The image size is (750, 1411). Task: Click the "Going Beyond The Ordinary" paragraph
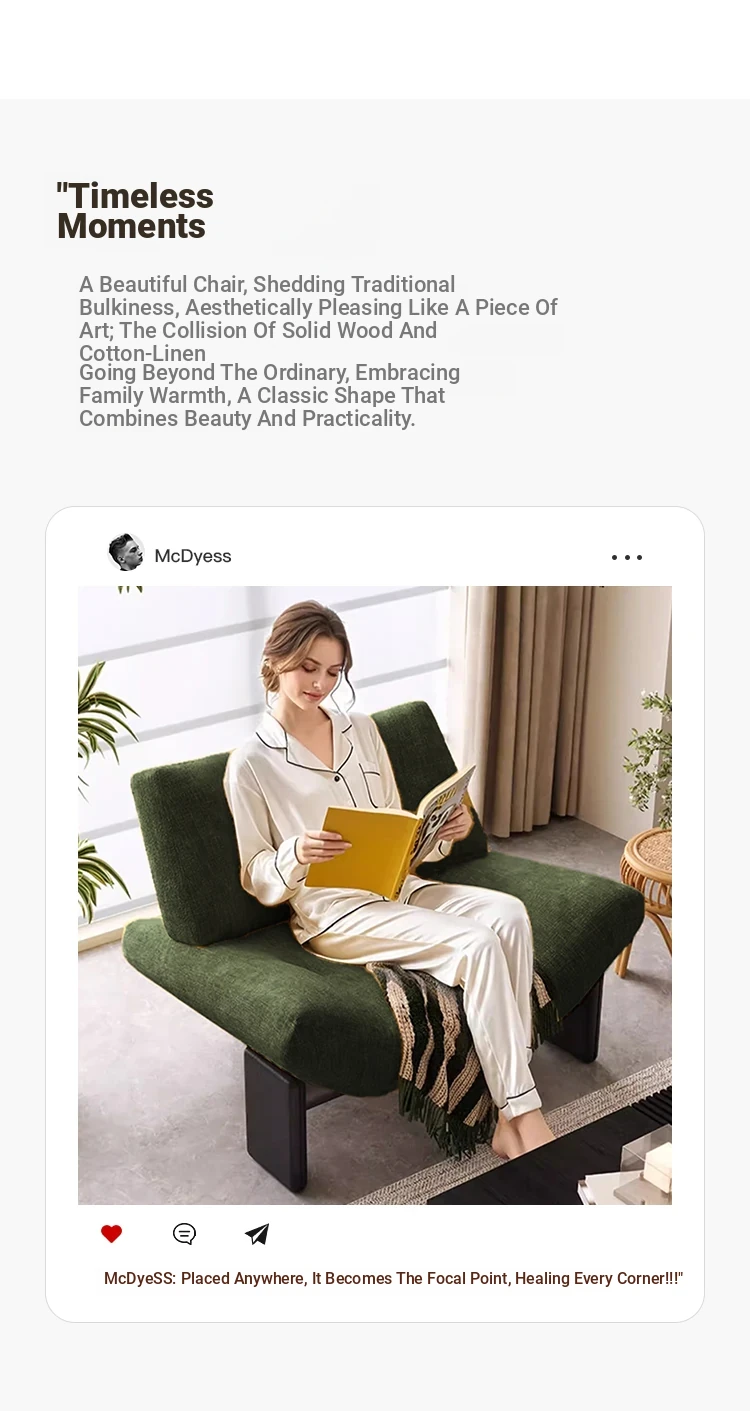pos(270,395)
